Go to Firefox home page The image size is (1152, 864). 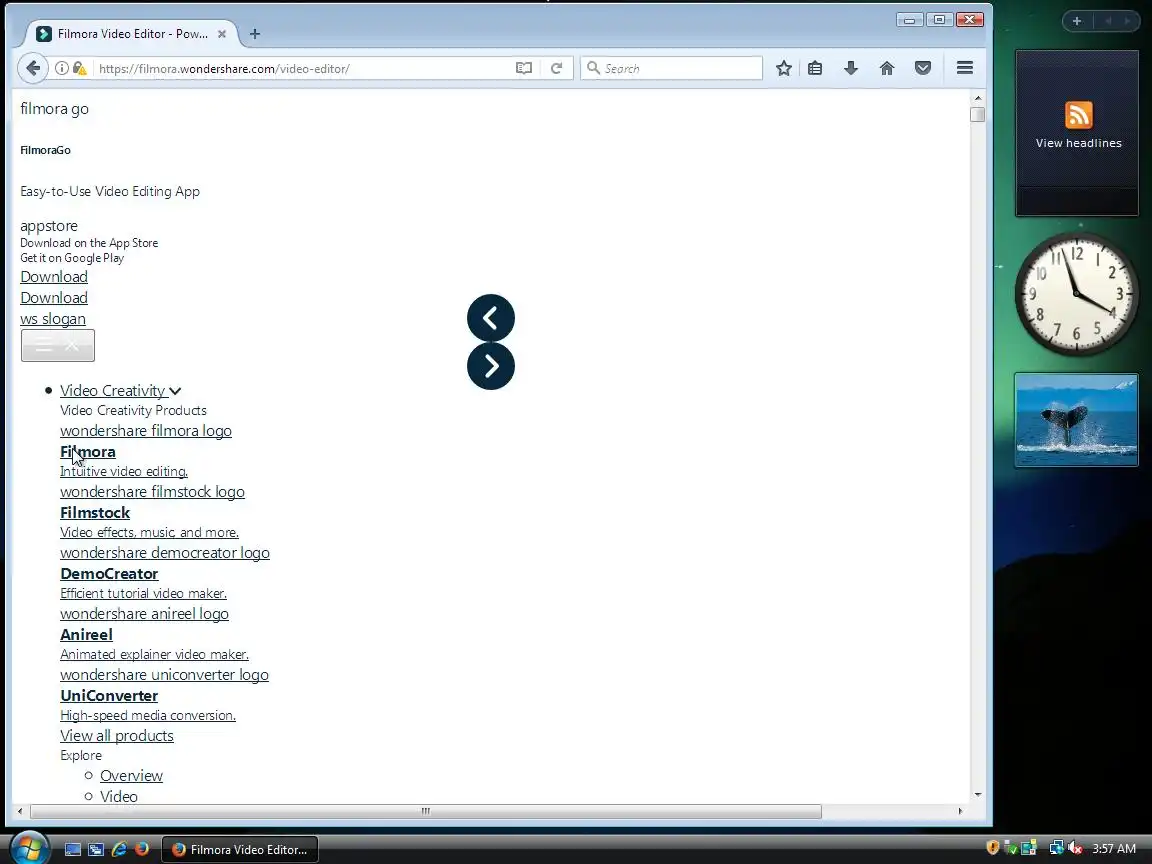[887, 68]
